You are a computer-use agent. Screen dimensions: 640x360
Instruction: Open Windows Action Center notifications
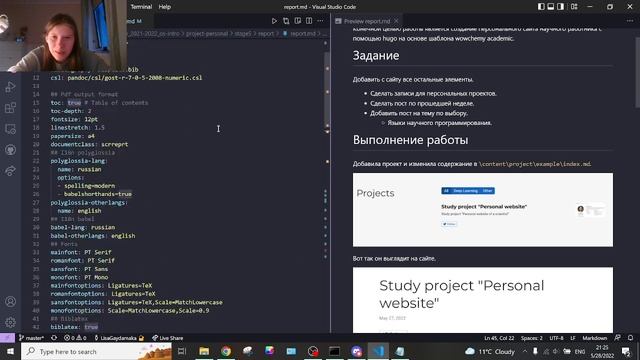pos(626,351)
